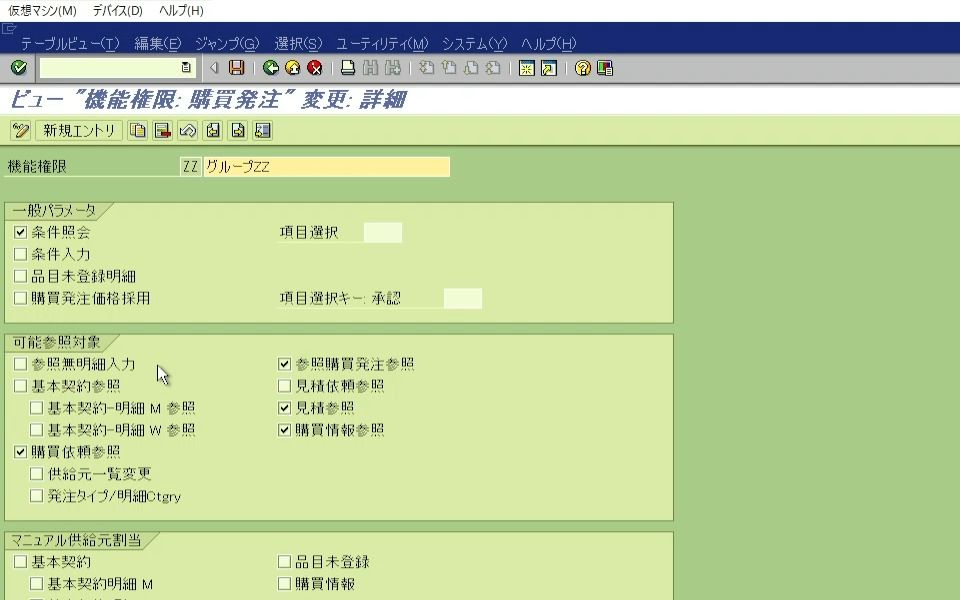Click the グループZZ description field
960x600 pixels.
click(x=327, y=167)
